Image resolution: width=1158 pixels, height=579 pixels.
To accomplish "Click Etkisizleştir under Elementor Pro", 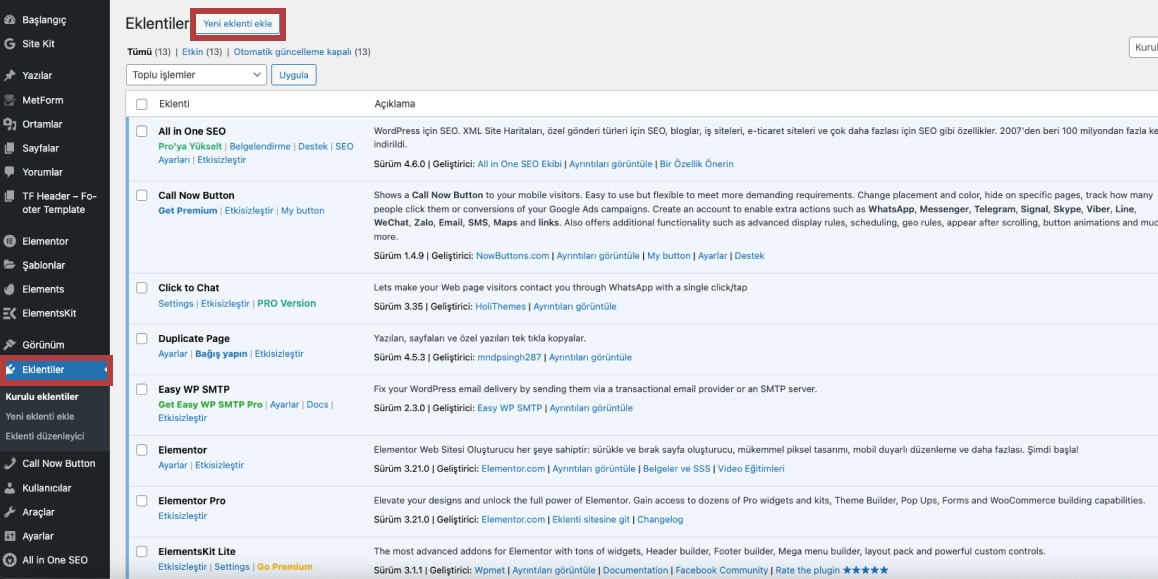I will (182, 516).
